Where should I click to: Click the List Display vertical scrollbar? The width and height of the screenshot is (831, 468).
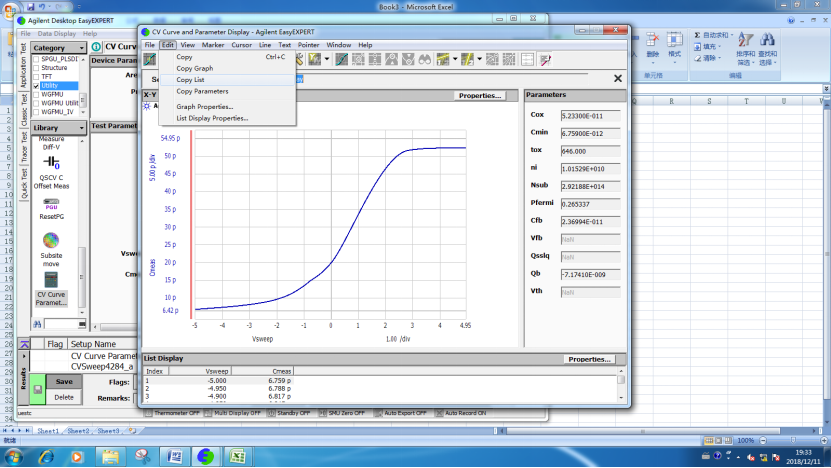pyautogui.click(x=621, y=384)
